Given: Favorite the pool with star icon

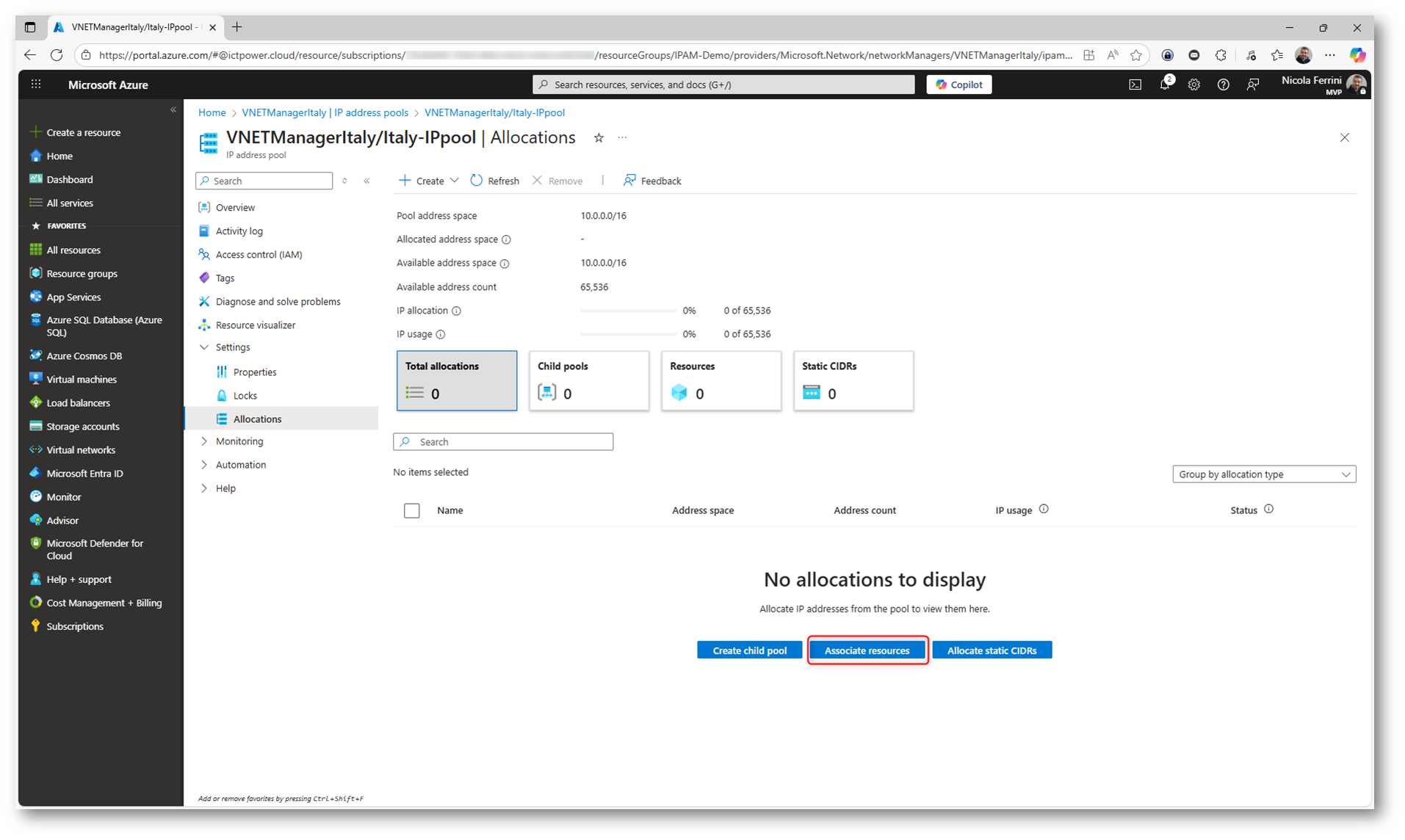Looking at the screenshot, I should click(x=599, y=138).
